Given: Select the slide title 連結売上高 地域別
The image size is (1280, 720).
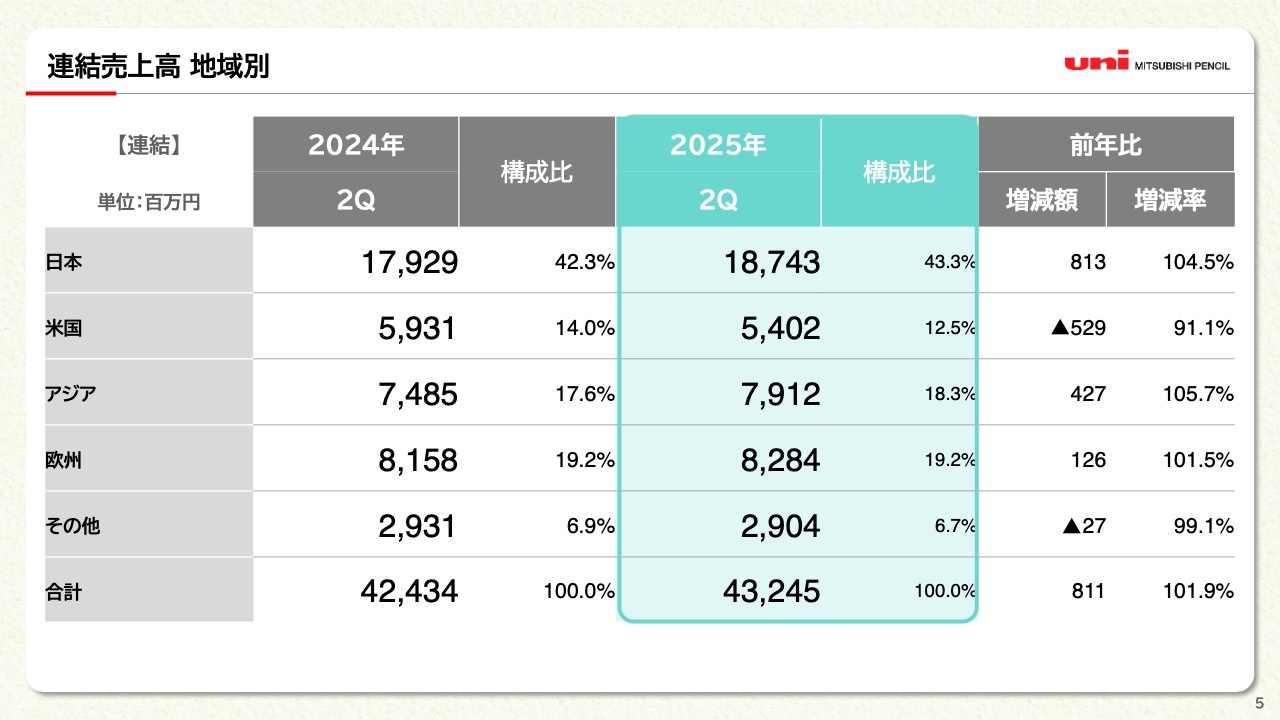Looking at the screenshot, I should (158, 67).
